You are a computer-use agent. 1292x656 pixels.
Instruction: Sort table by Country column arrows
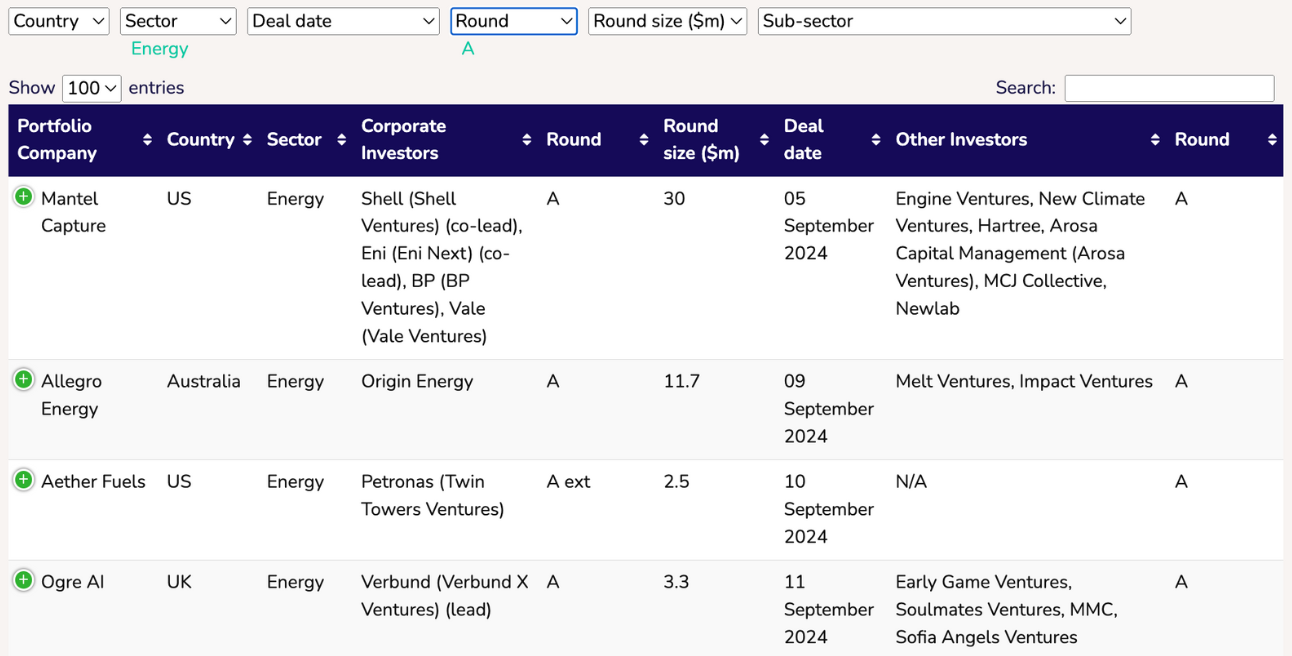click(x=247, y=140)
